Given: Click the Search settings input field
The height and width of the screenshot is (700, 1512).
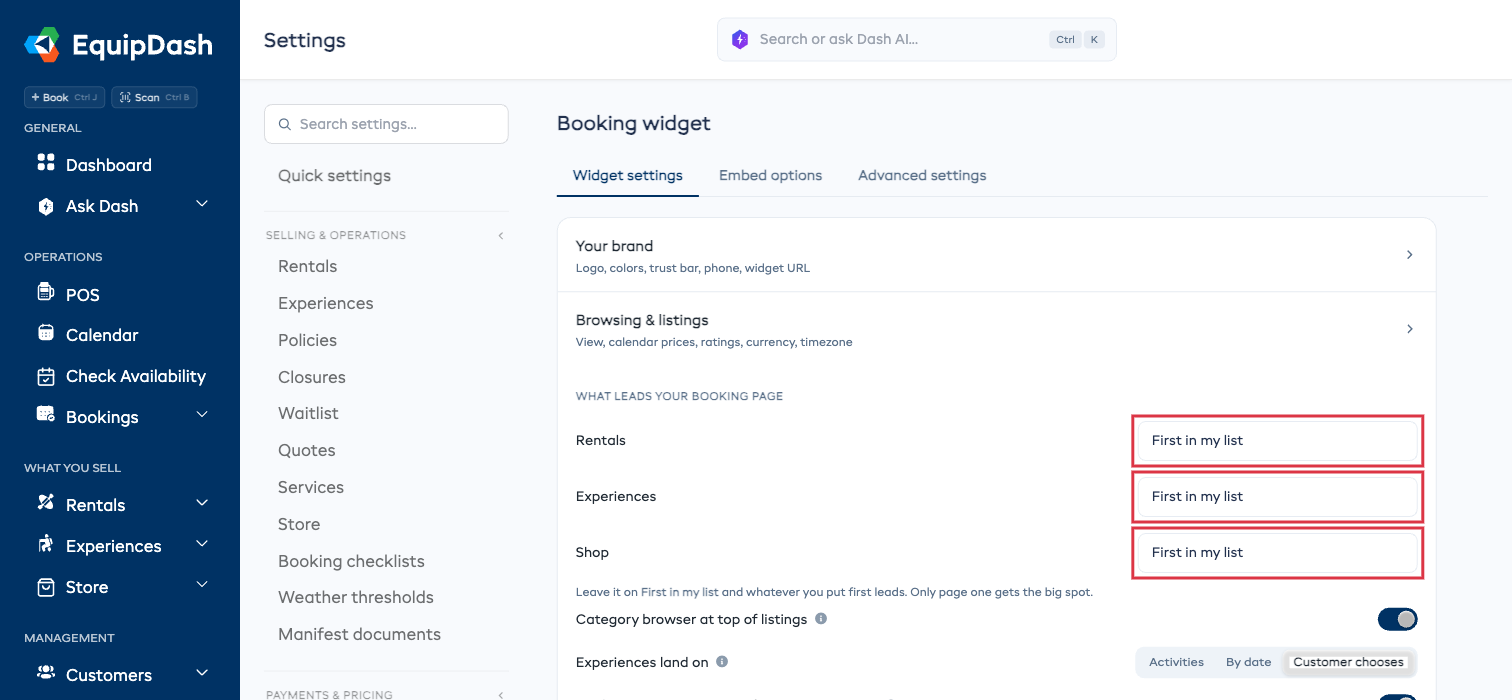Looking at the screenshot, I should (x=386, y=124).
